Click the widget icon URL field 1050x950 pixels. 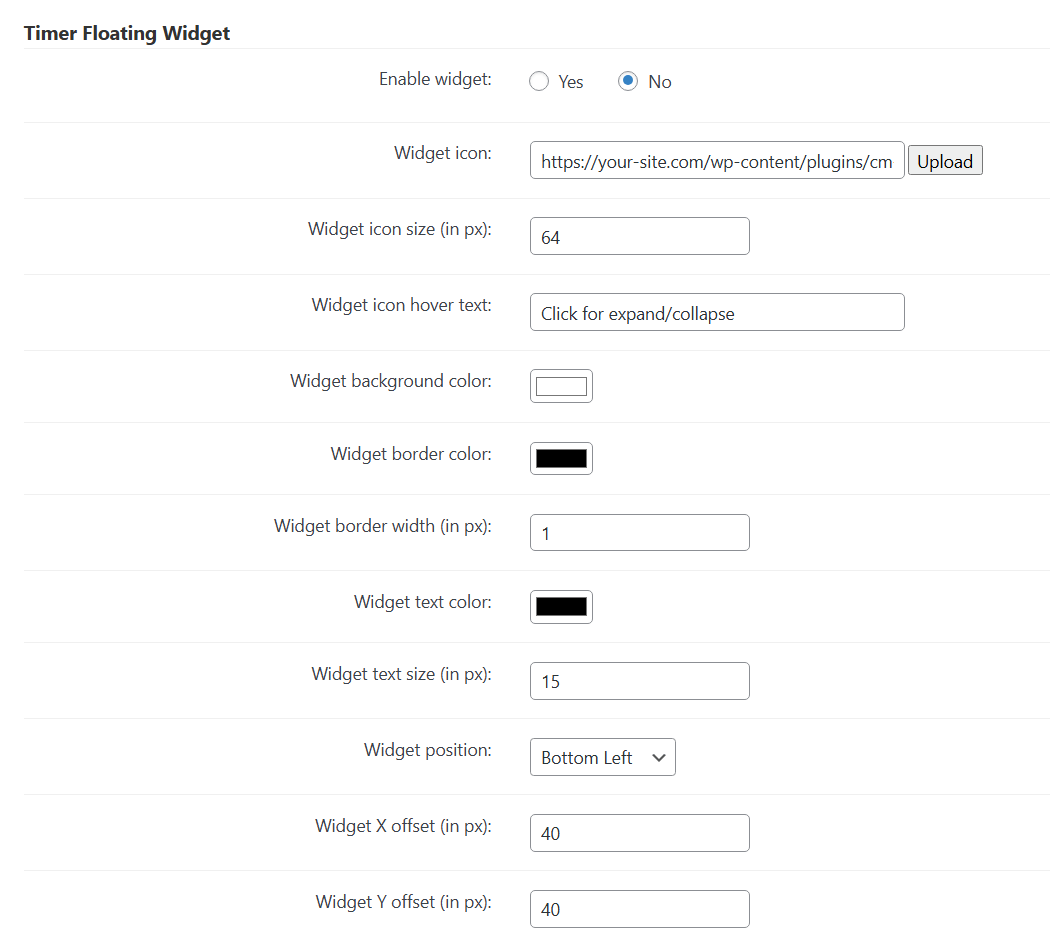(x=716, y=160)
